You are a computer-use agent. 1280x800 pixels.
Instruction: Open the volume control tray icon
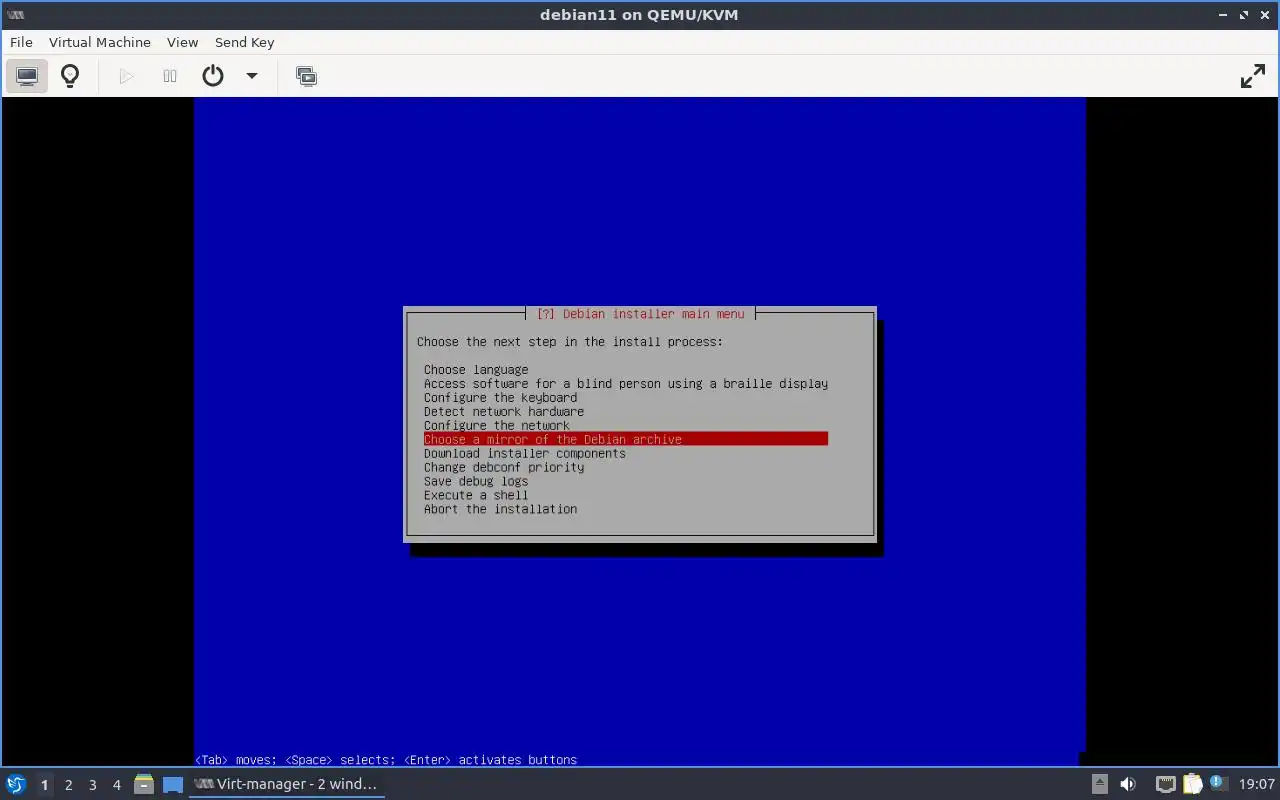click(x=1128, y=785)
